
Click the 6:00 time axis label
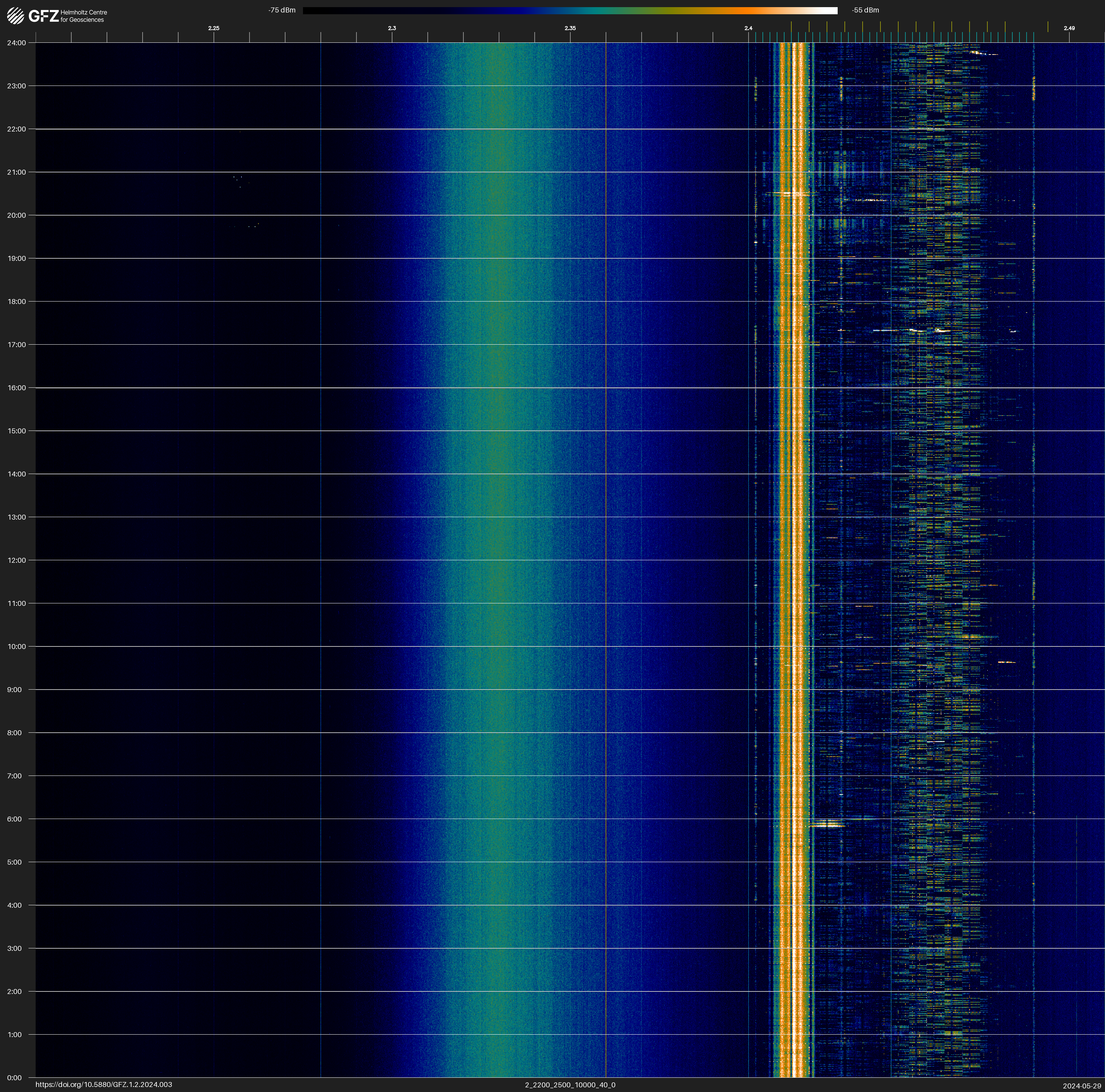point(14,819)
